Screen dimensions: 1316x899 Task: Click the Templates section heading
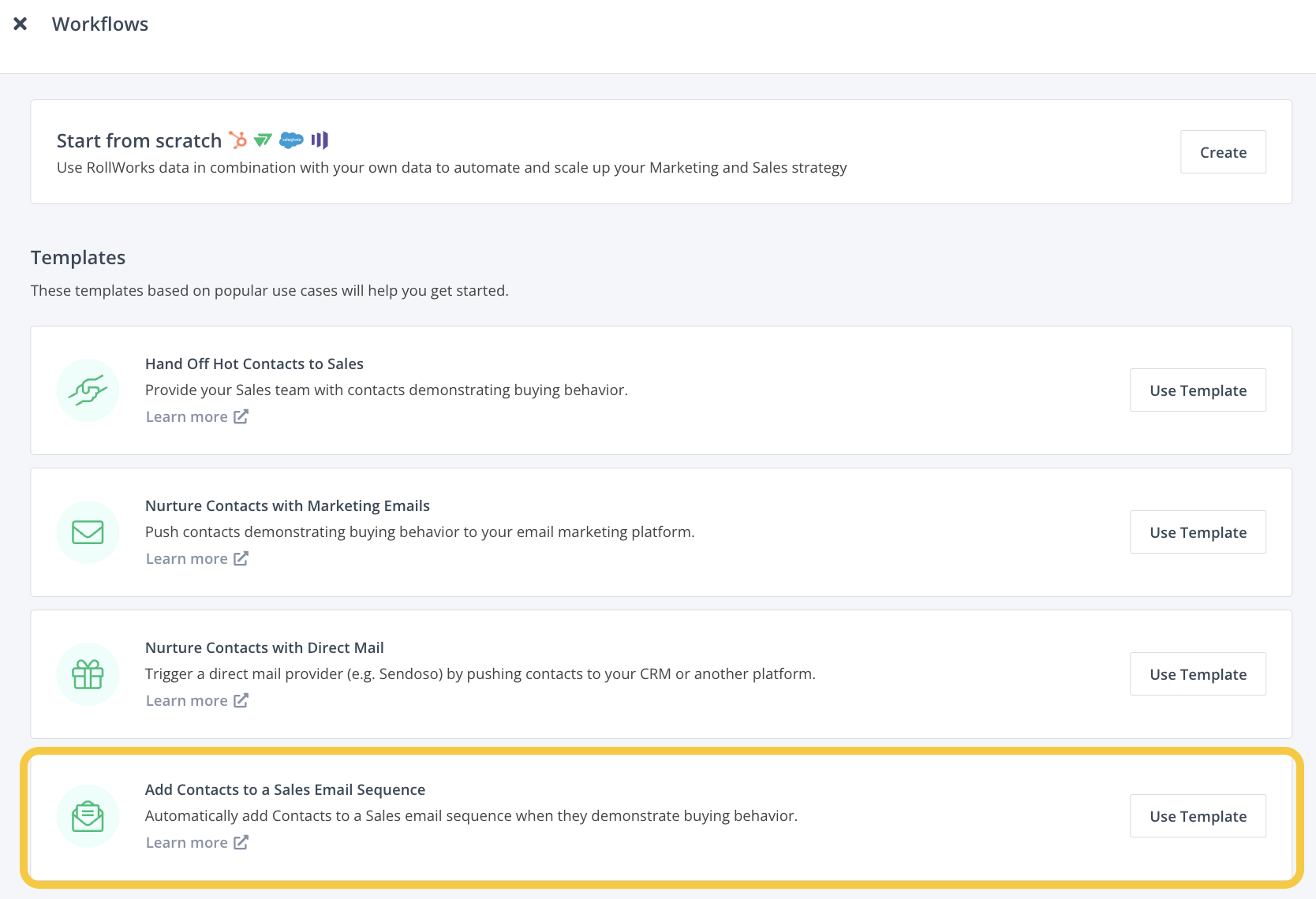(78, 258)
